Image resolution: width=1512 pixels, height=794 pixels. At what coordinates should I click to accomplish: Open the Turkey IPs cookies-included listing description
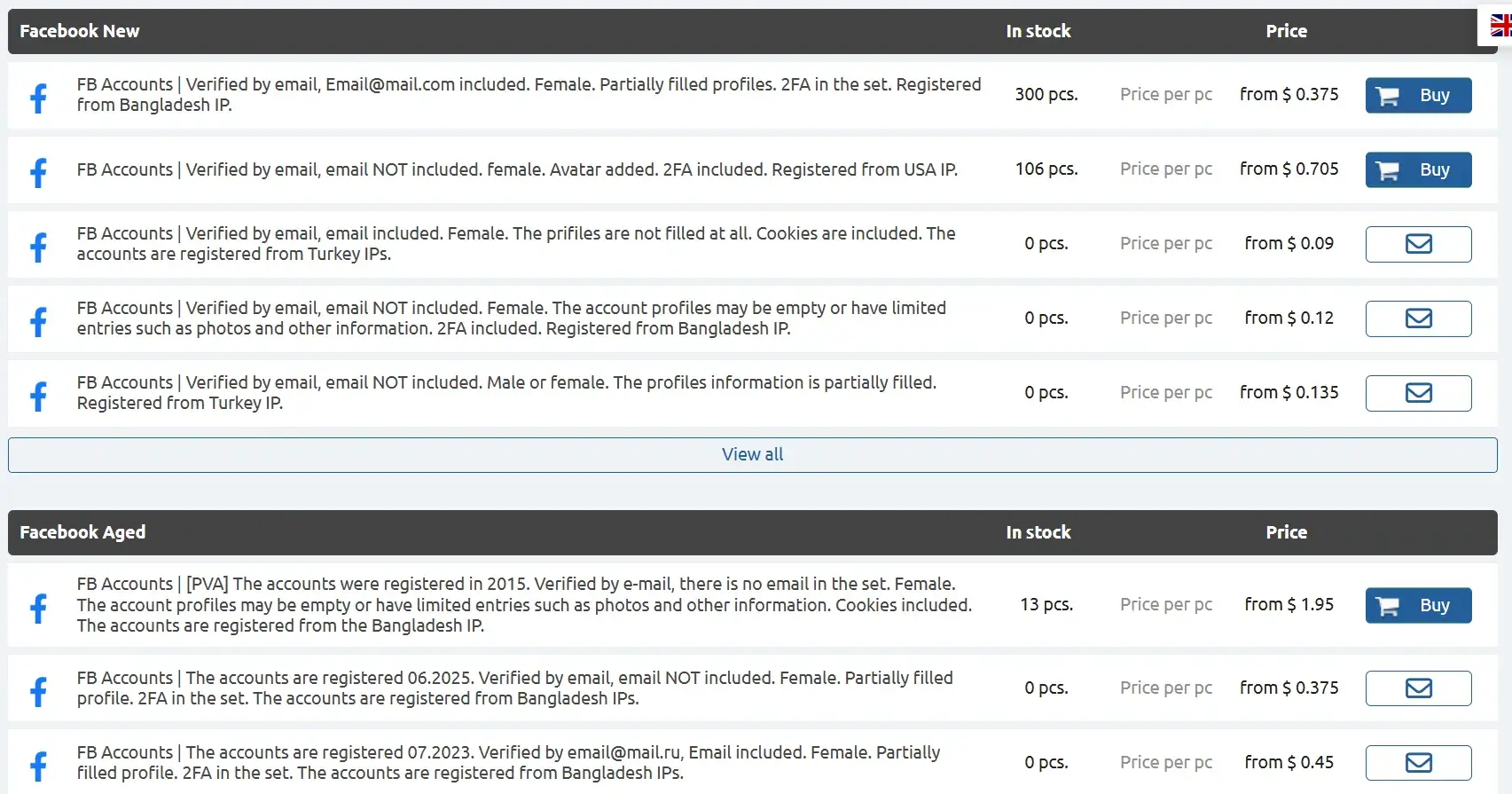point(515,244)
